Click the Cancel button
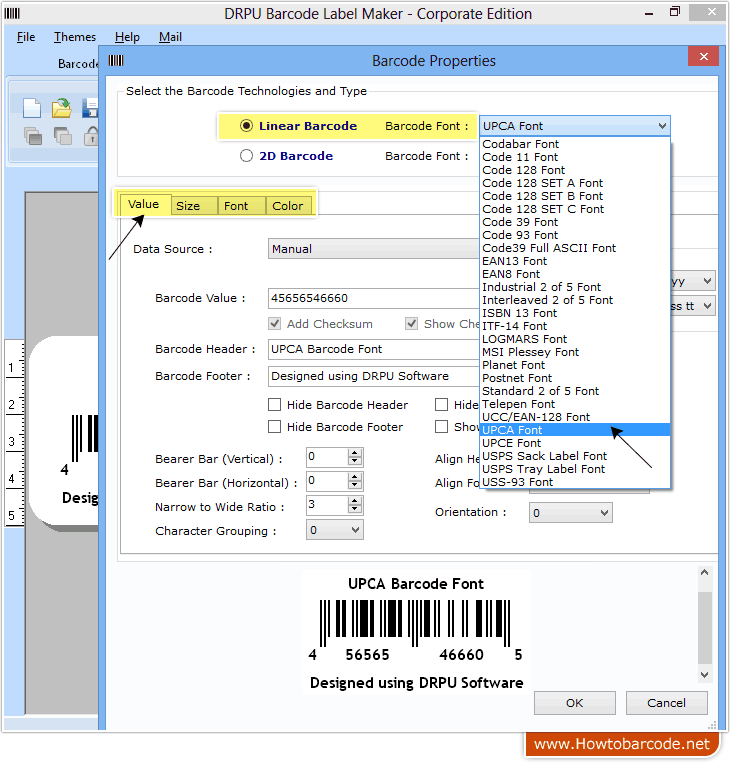The height and width of the screenshot is (763, 730). pyautogui.click(x=666, y=703)
